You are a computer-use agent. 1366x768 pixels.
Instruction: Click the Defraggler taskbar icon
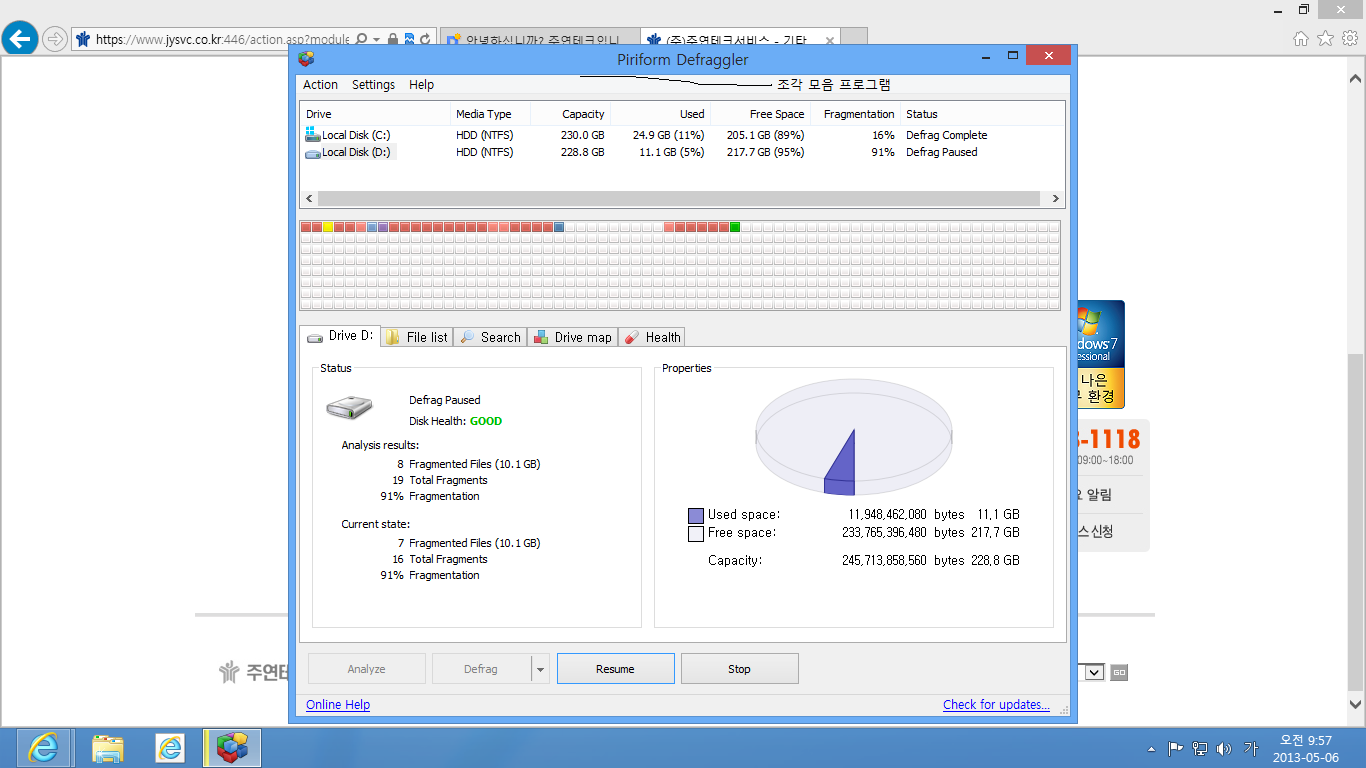click(232, 747)
